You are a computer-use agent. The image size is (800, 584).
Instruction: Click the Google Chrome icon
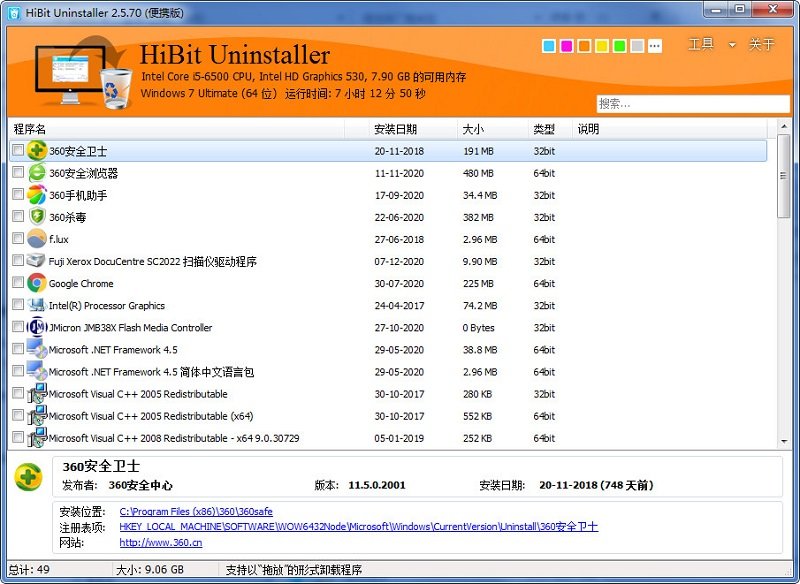pyautogui.click(x=37, y=283)
